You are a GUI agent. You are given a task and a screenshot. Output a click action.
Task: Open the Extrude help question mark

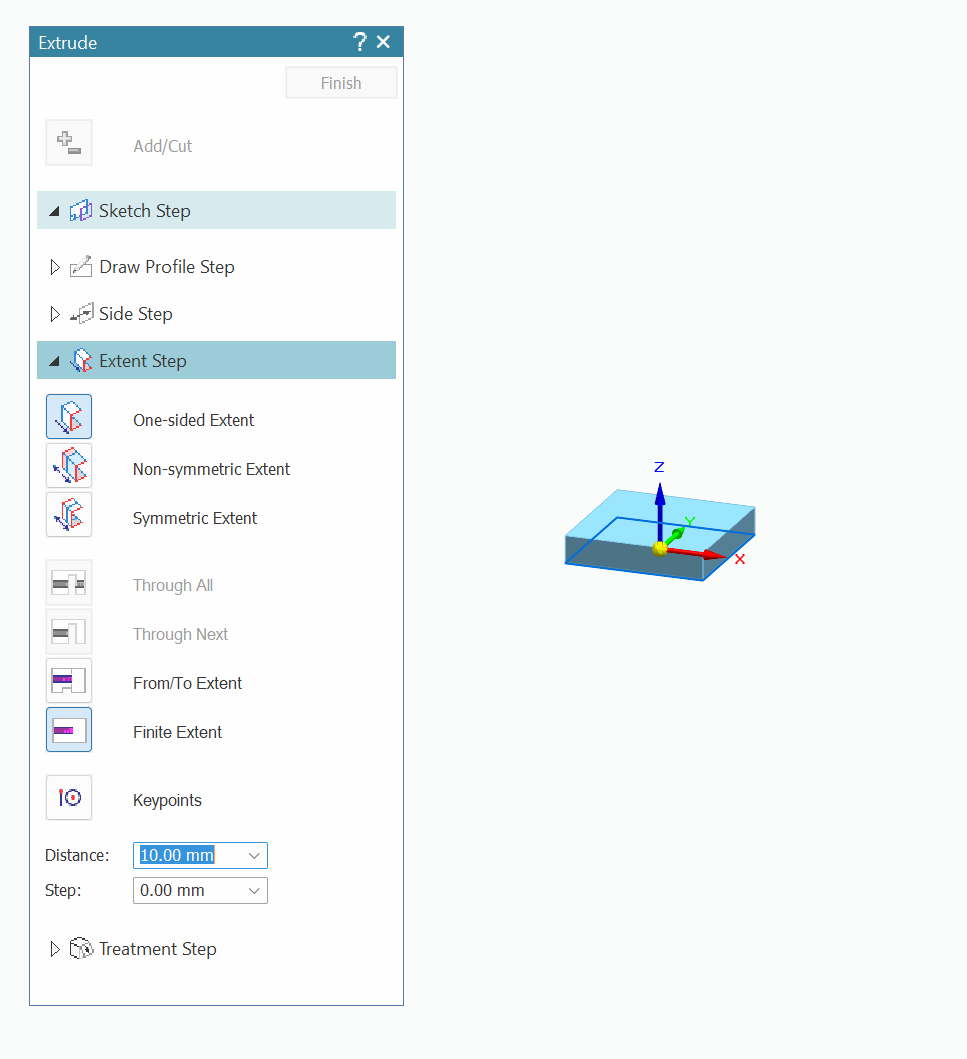coord(360,42)
